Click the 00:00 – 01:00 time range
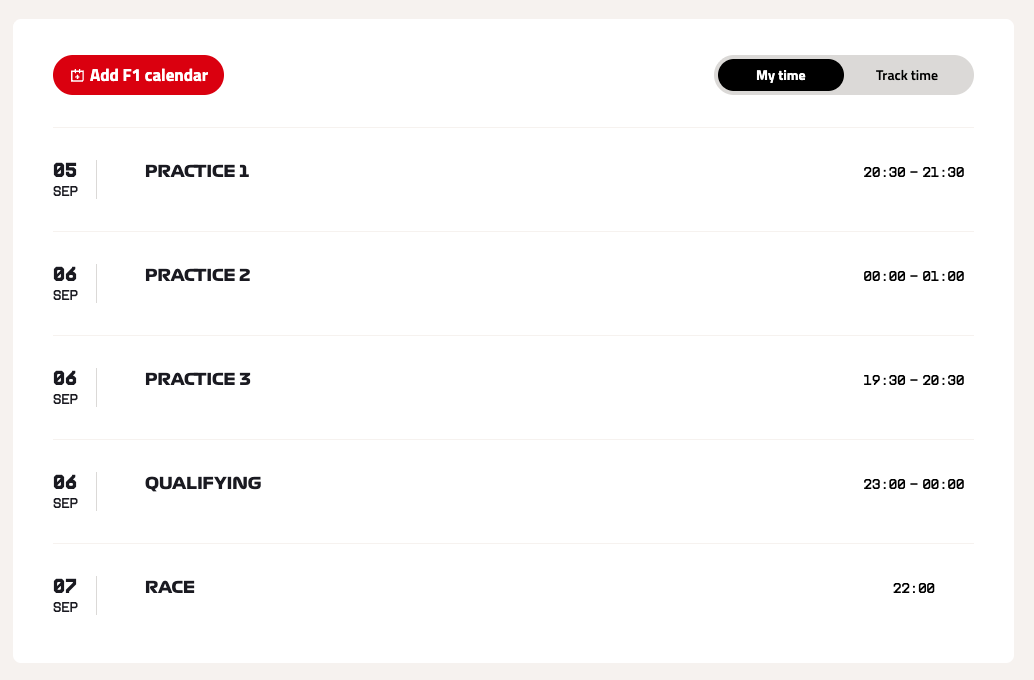The height and width of the screenshot is (680, 1034). pyautogui.click(x=913, y=276)
